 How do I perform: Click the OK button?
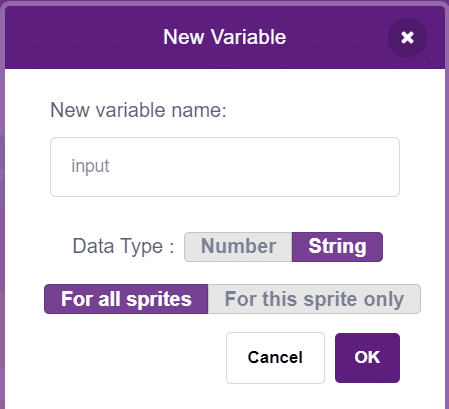point(367,358)
